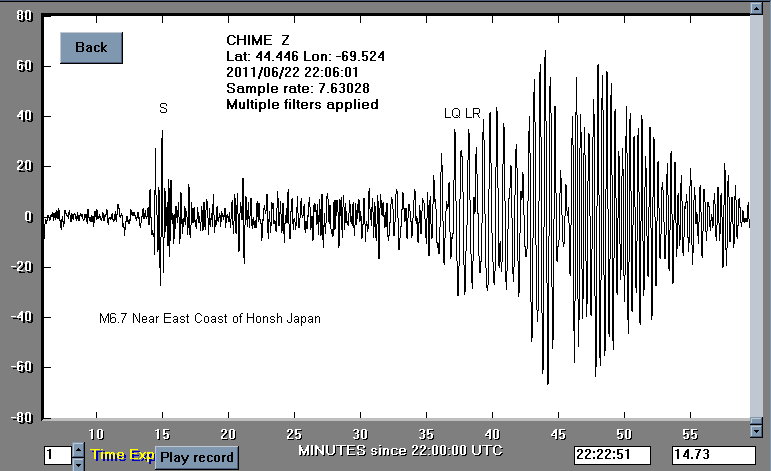Click the Back button
This screenshot has width=771, height=471.
(x=91, y=47)
